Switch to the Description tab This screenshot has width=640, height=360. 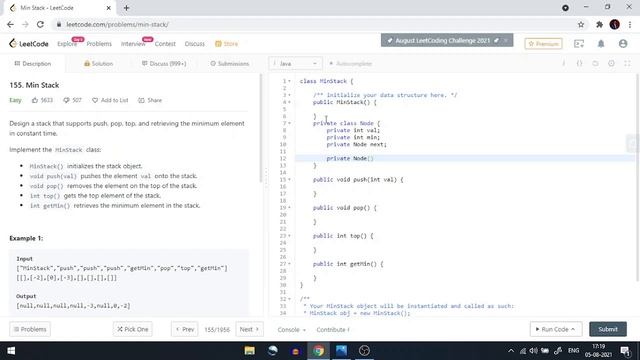[33, 64]
